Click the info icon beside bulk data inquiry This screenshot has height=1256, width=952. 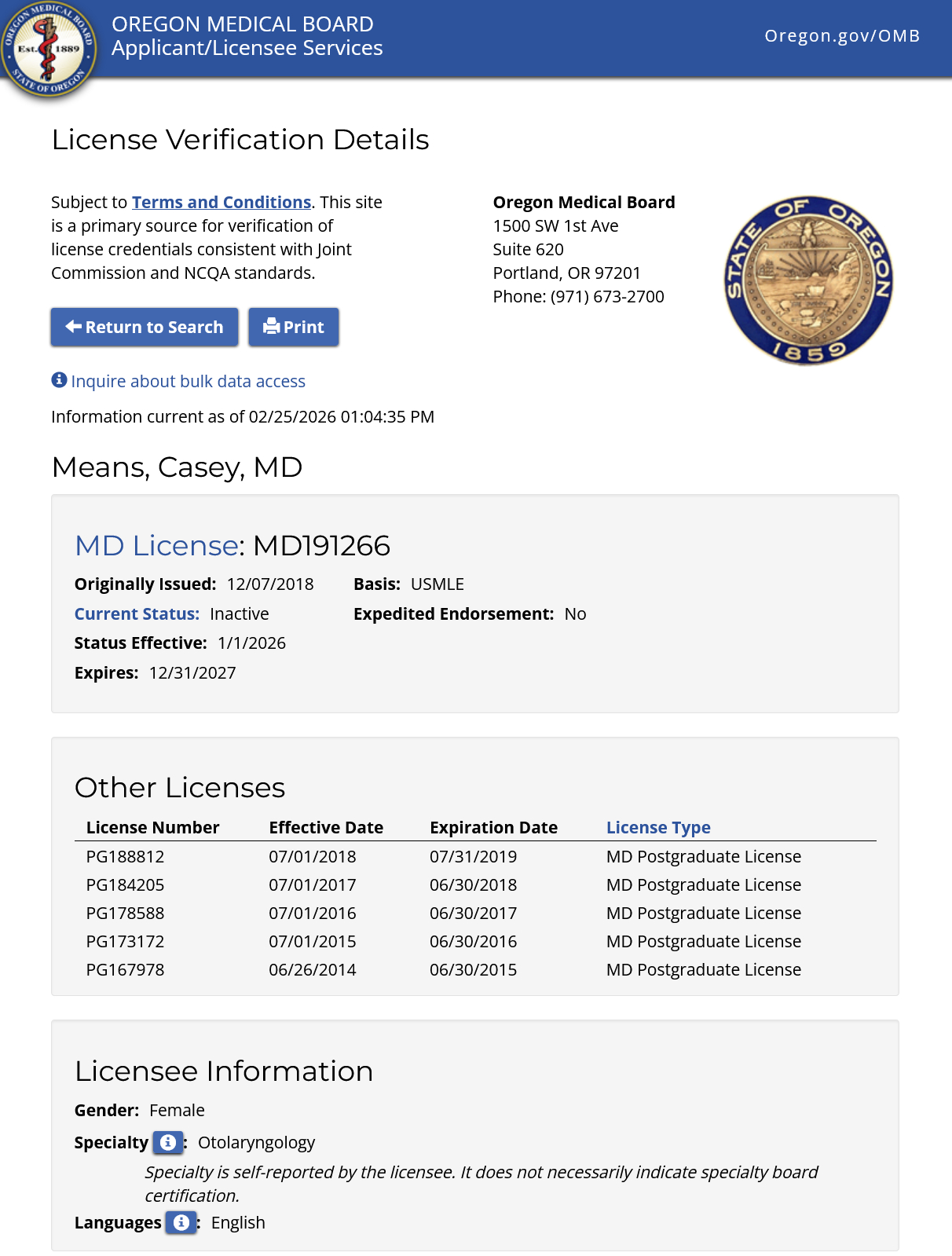(x=59, y=380)
